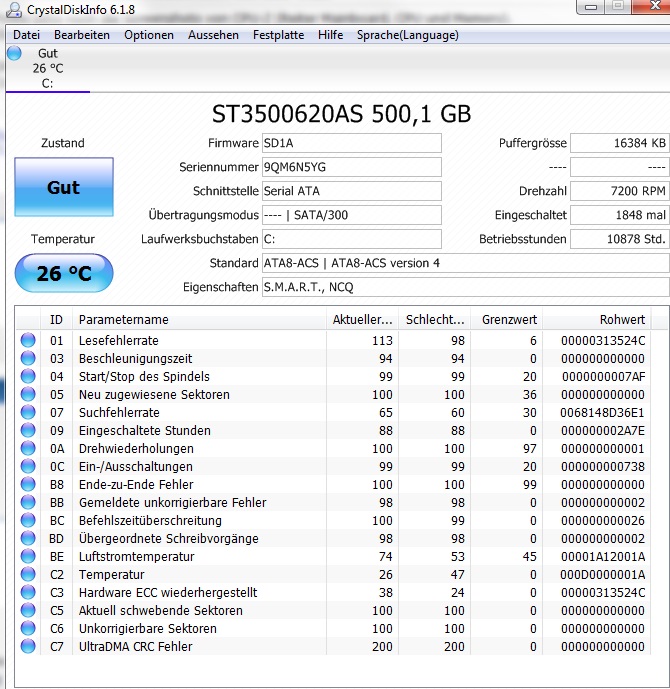Click the status orb for Luftstromtemperatur
Image resolution: width=670 pixels, height=689 pixels.
(x=28, y=556)
